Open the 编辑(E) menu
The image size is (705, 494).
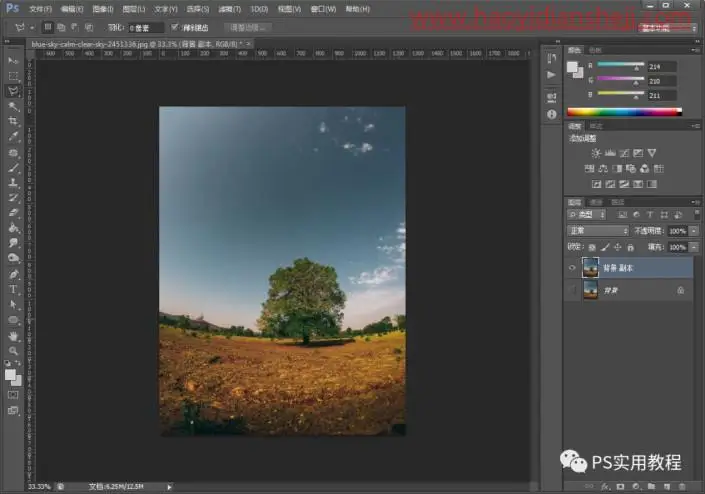tap(72, 9)
